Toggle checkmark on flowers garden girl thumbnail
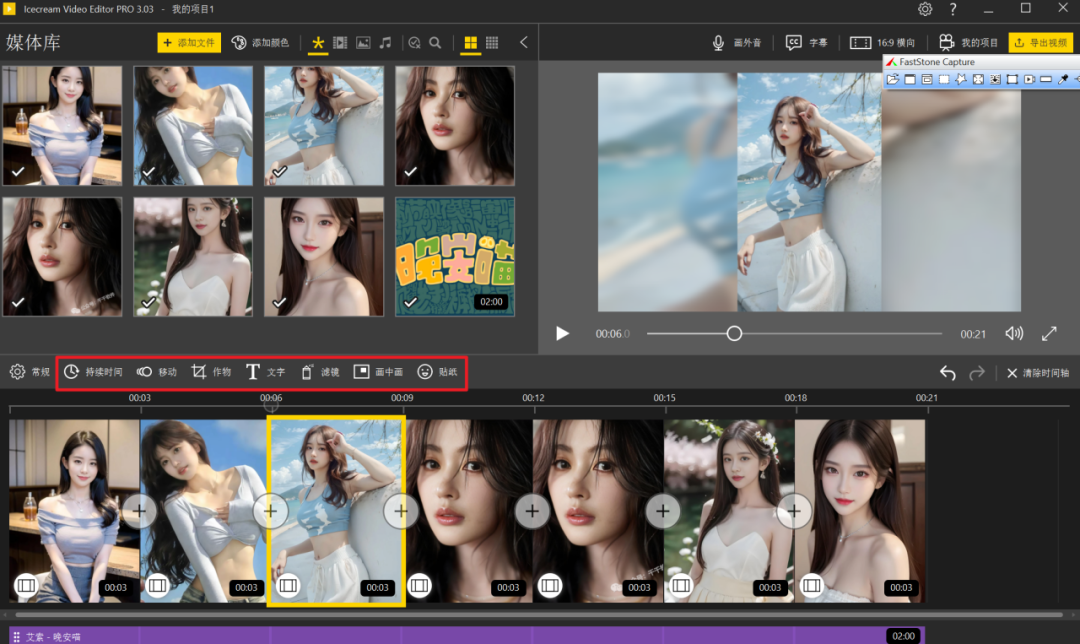The width and height of the screenshot is (1080, 644). (149, 302)
